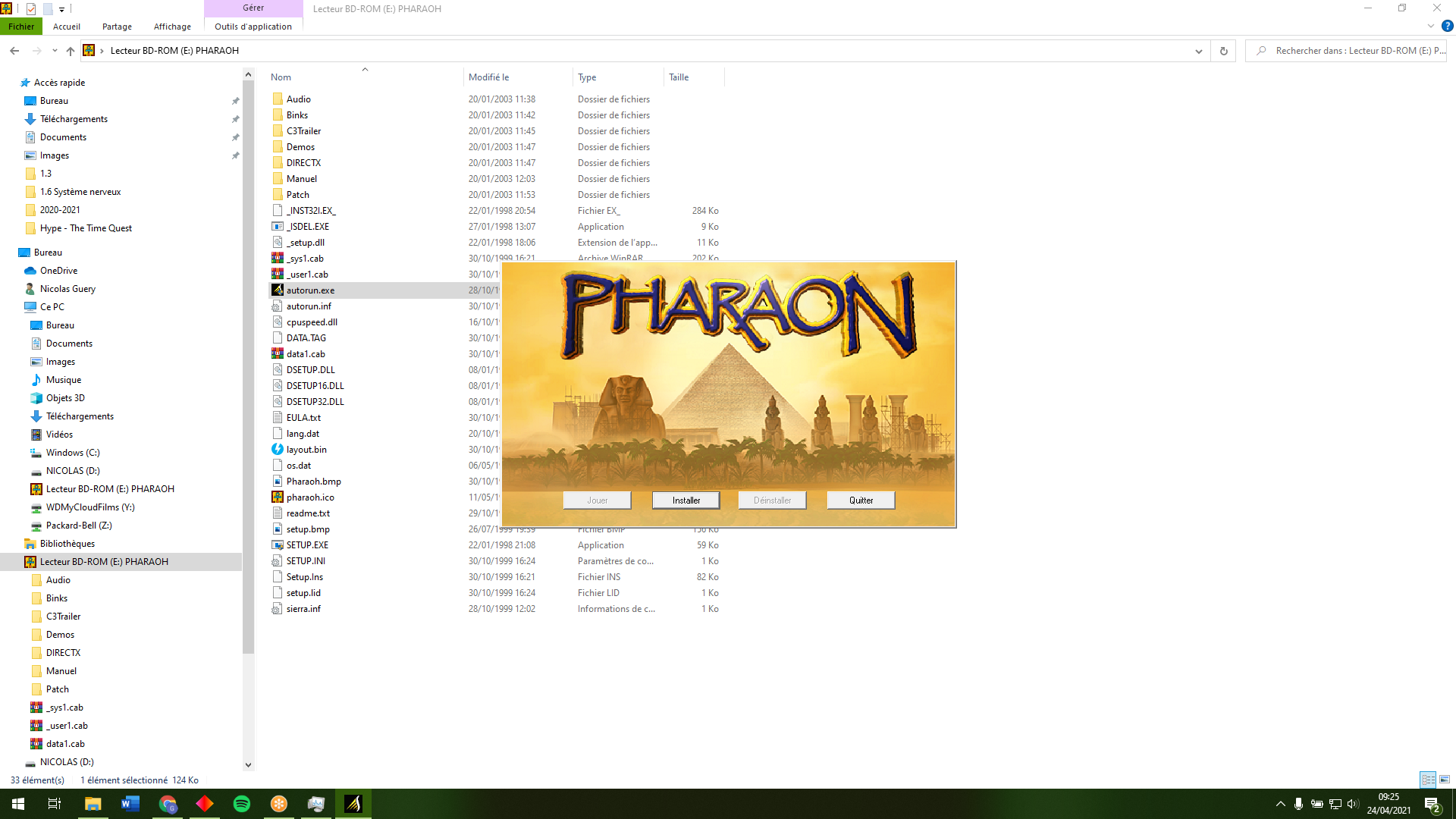Select the sierra.inf file

(303, 609)
